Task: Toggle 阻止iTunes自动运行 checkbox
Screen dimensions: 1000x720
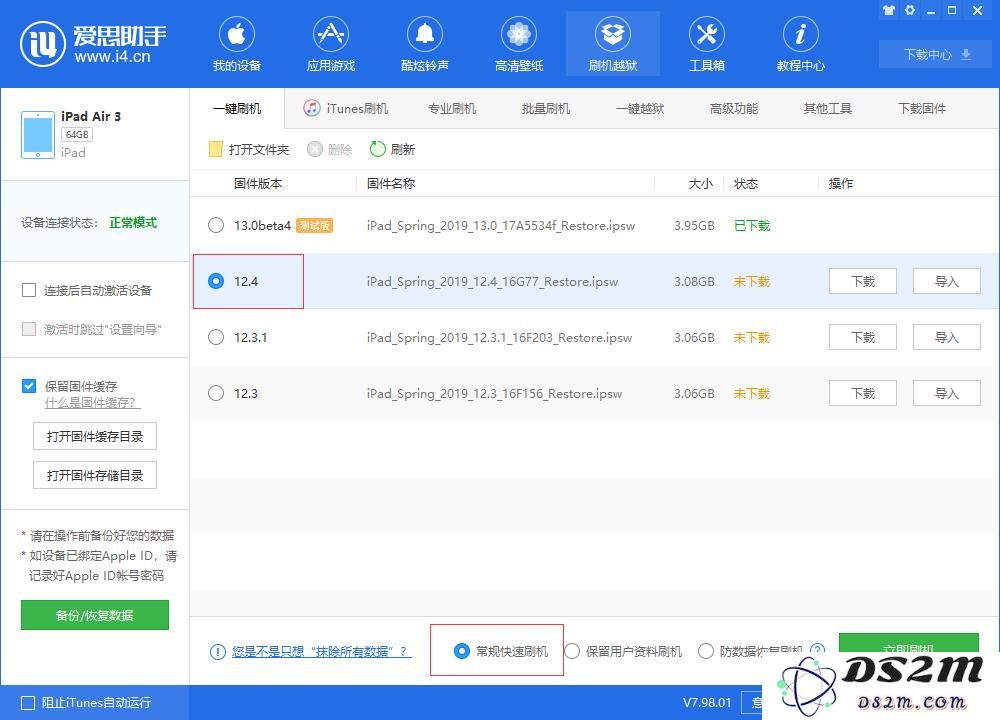Action: coord(28,703)
